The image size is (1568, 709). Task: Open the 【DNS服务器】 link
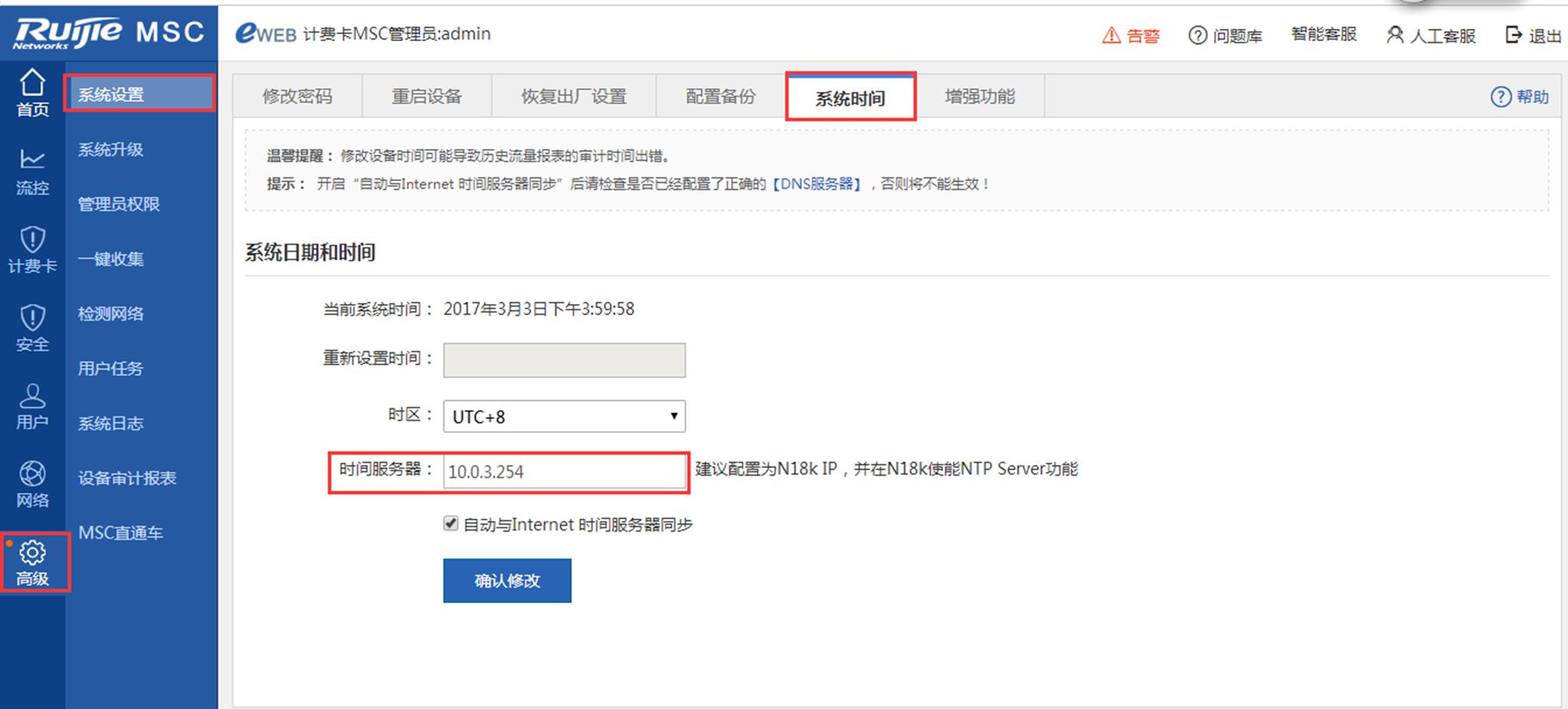tap(816, 184)
